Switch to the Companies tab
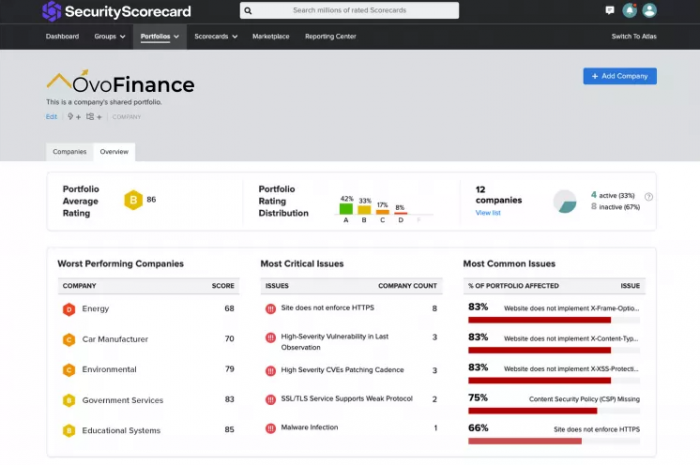The width and height of the screenshot is (700, 465). 70,152
